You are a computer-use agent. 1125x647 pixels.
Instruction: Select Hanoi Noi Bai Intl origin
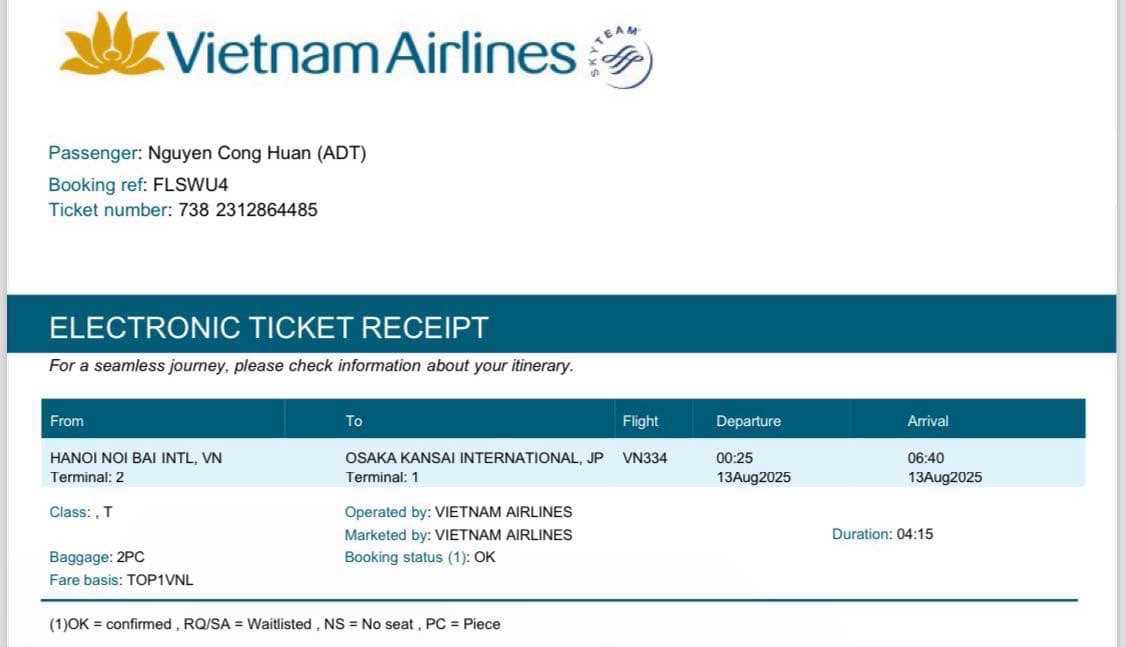(x=136, y=458)
